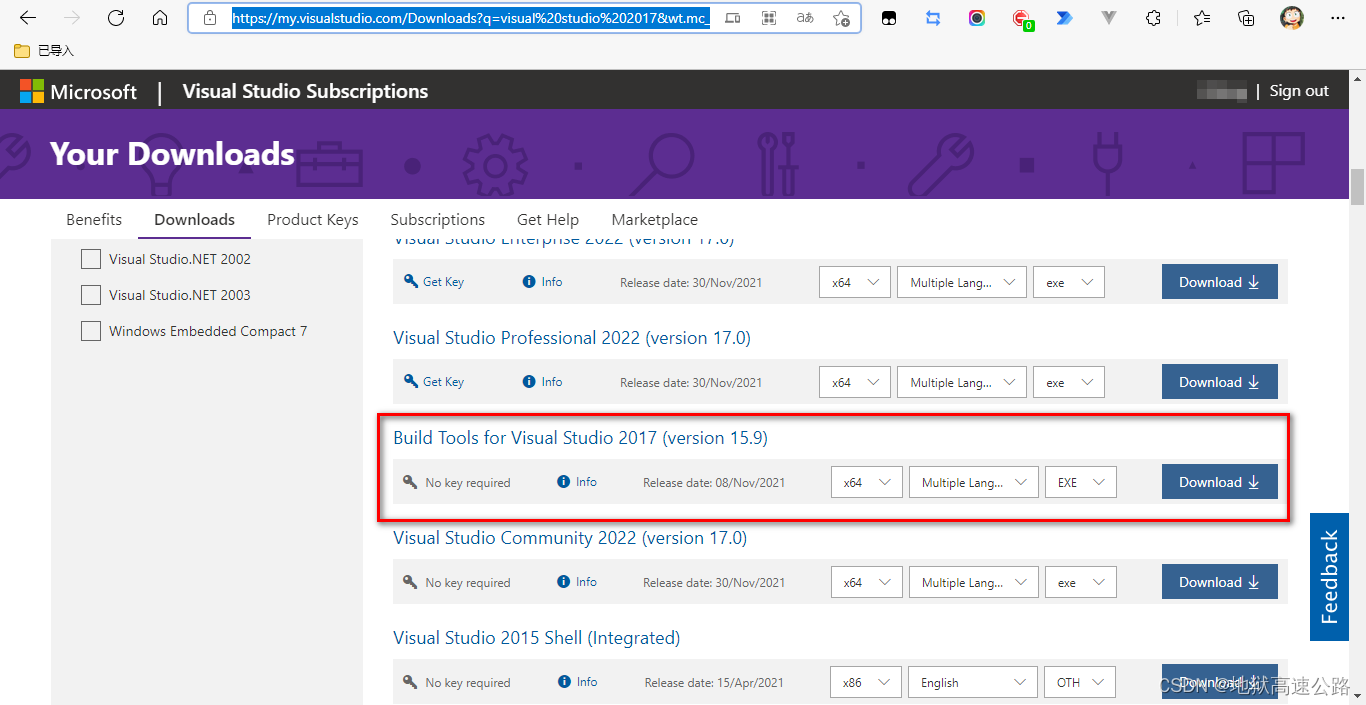Open Visual Studio Community 2022 title link
1366x705 pixels.
point(569,538)
